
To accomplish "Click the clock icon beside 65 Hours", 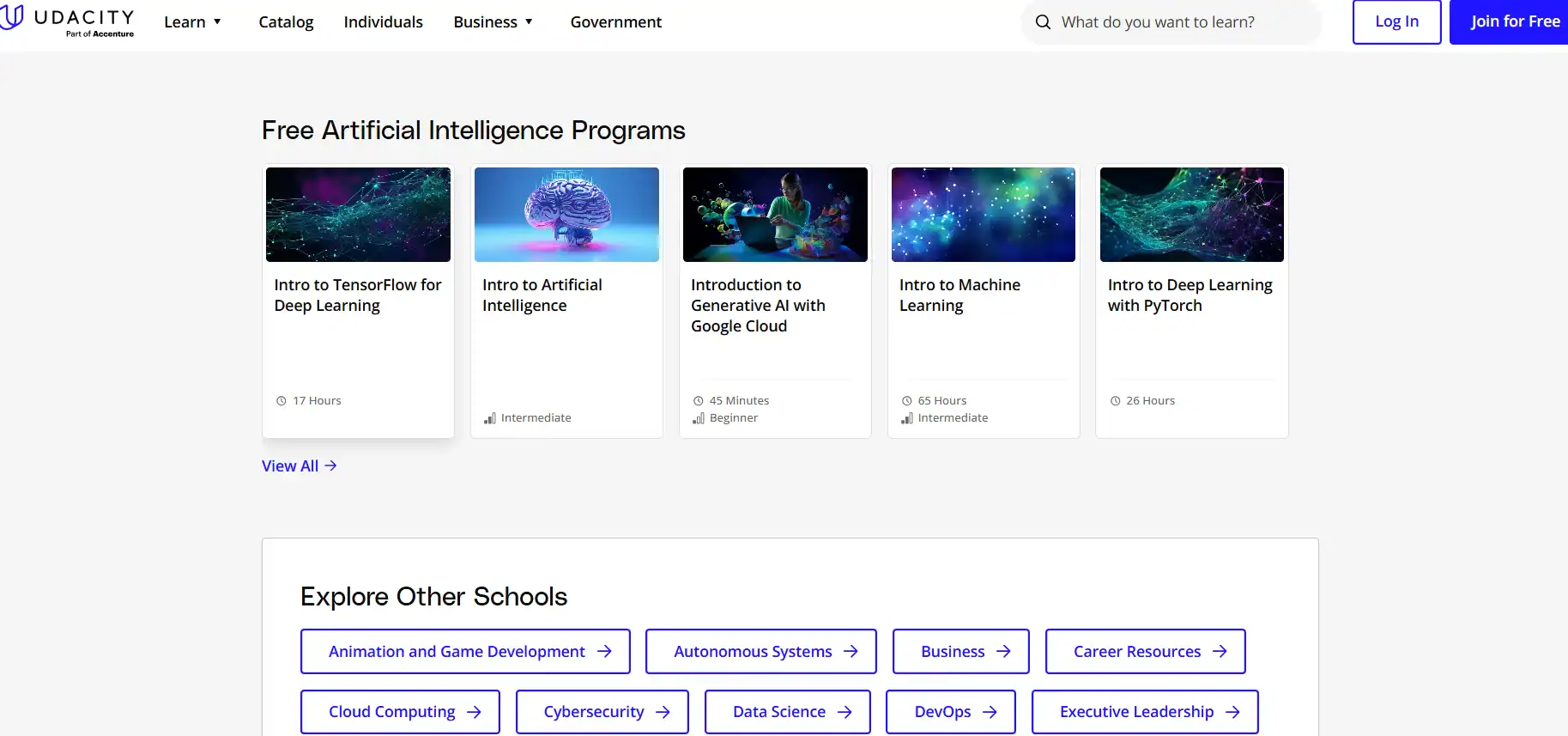I will (x=906, y=401).
